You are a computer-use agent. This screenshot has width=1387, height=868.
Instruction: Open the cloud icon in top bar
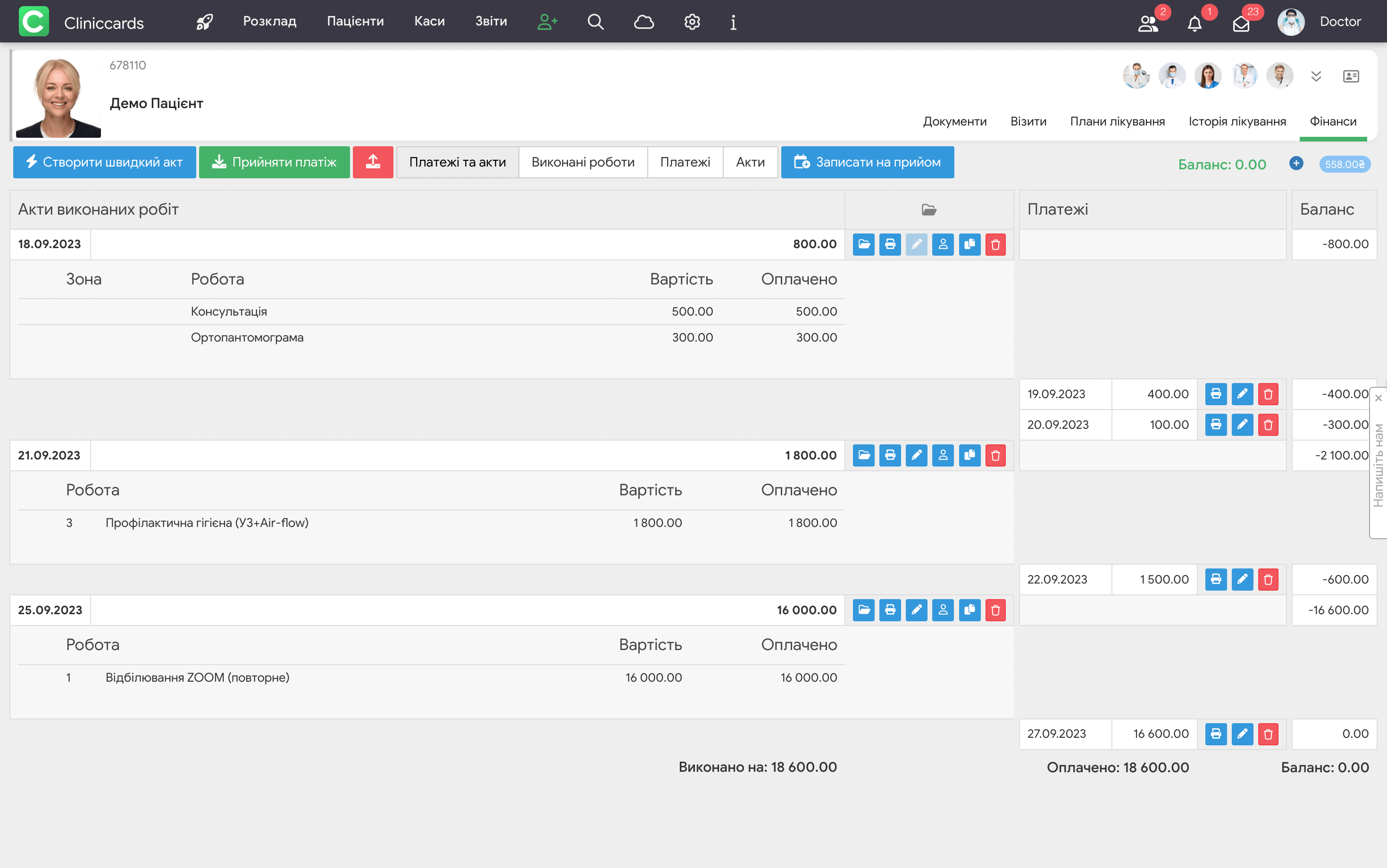pyautogui.click(x=643, y=22)
